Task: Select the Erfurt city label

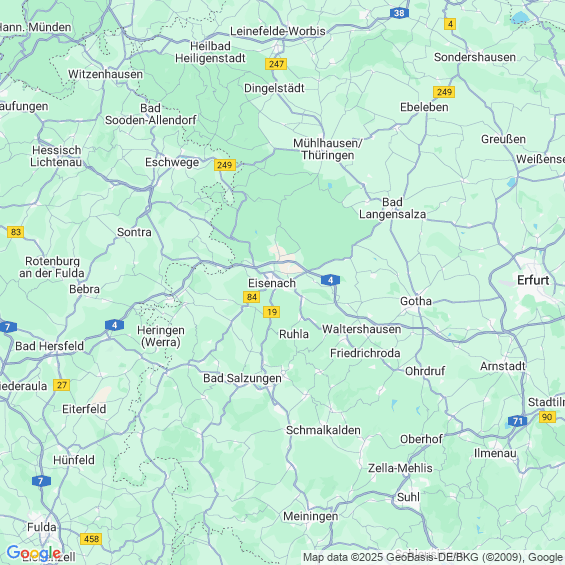Action: (533, 280)
